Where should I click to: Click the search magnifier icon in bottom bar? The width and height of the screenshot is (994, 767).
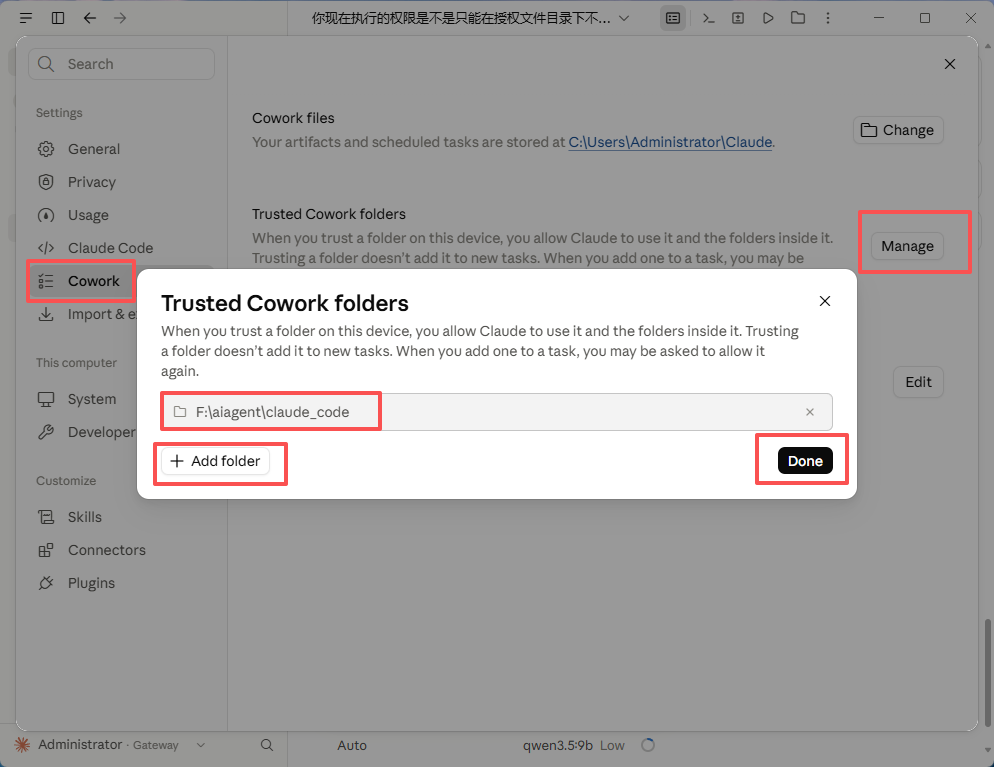[267, 745]
